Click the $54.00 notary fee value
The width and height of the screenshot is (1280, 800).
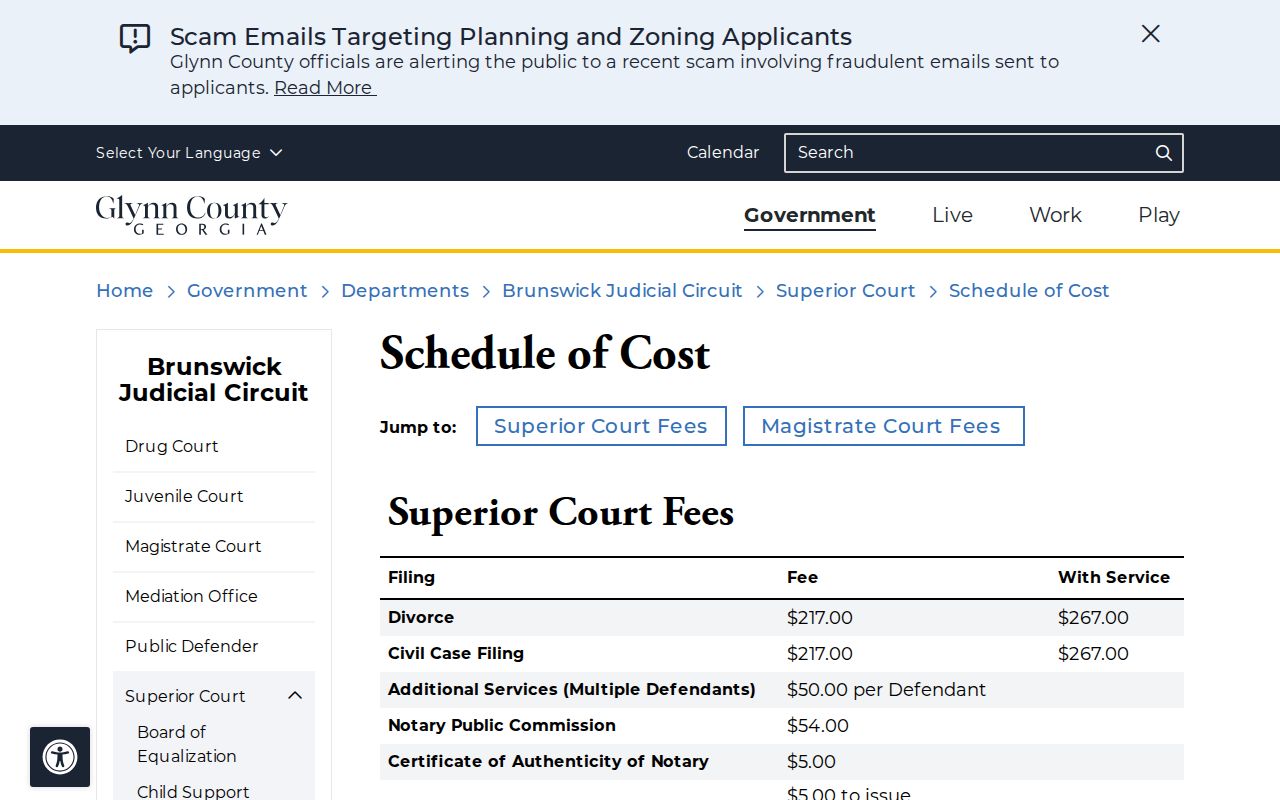[x=818, y=726]
